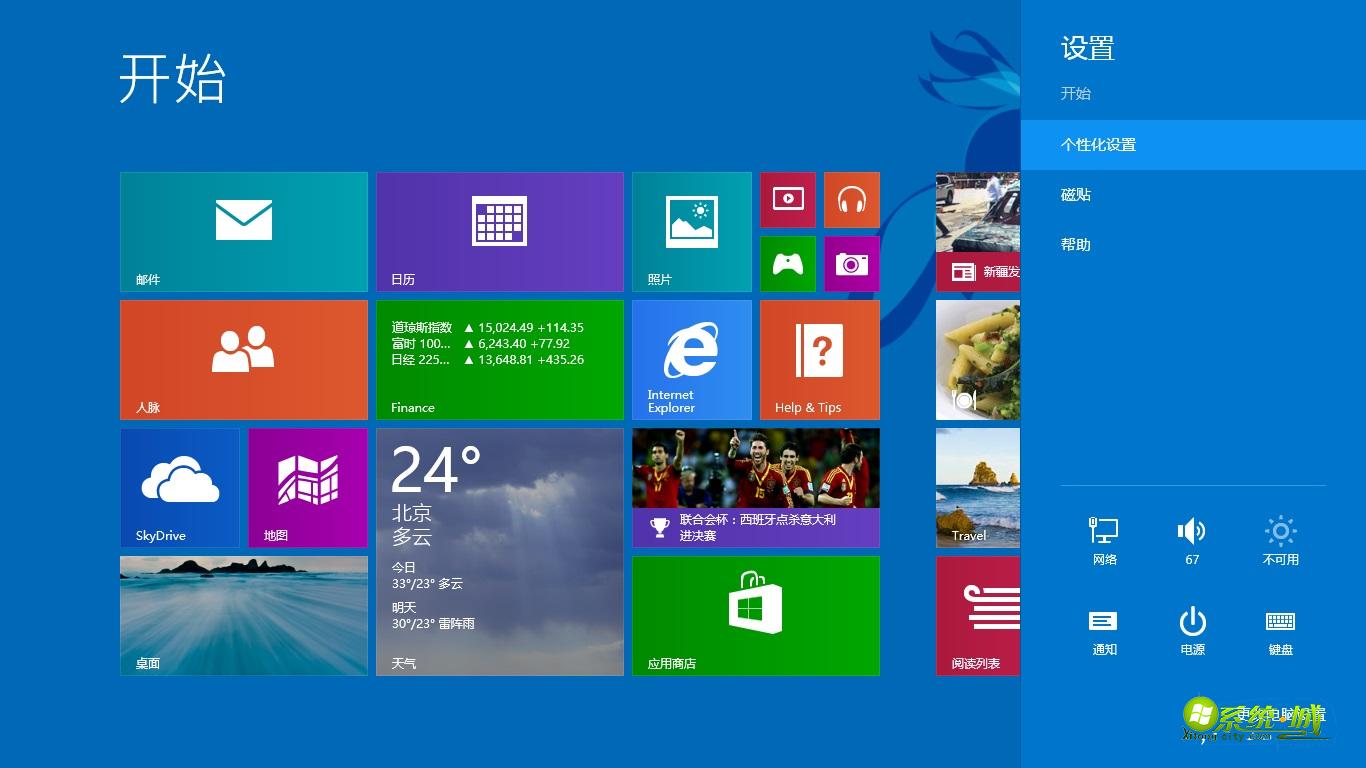This screenshot has width=1366, height=768.
Task: Open the weather tile showing 24°
Action: point(500,550)
